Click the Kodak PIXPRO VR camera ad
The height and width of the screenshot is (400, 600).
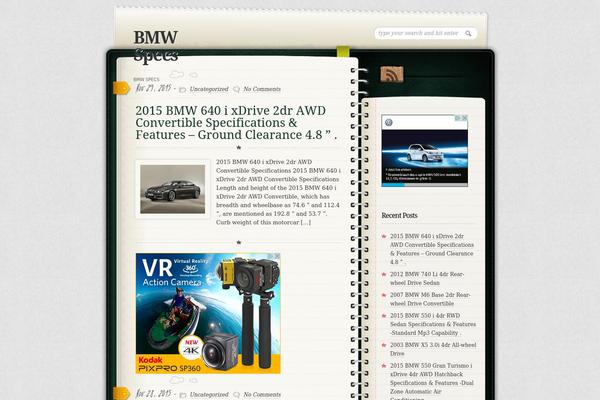(x=208, y=313)
